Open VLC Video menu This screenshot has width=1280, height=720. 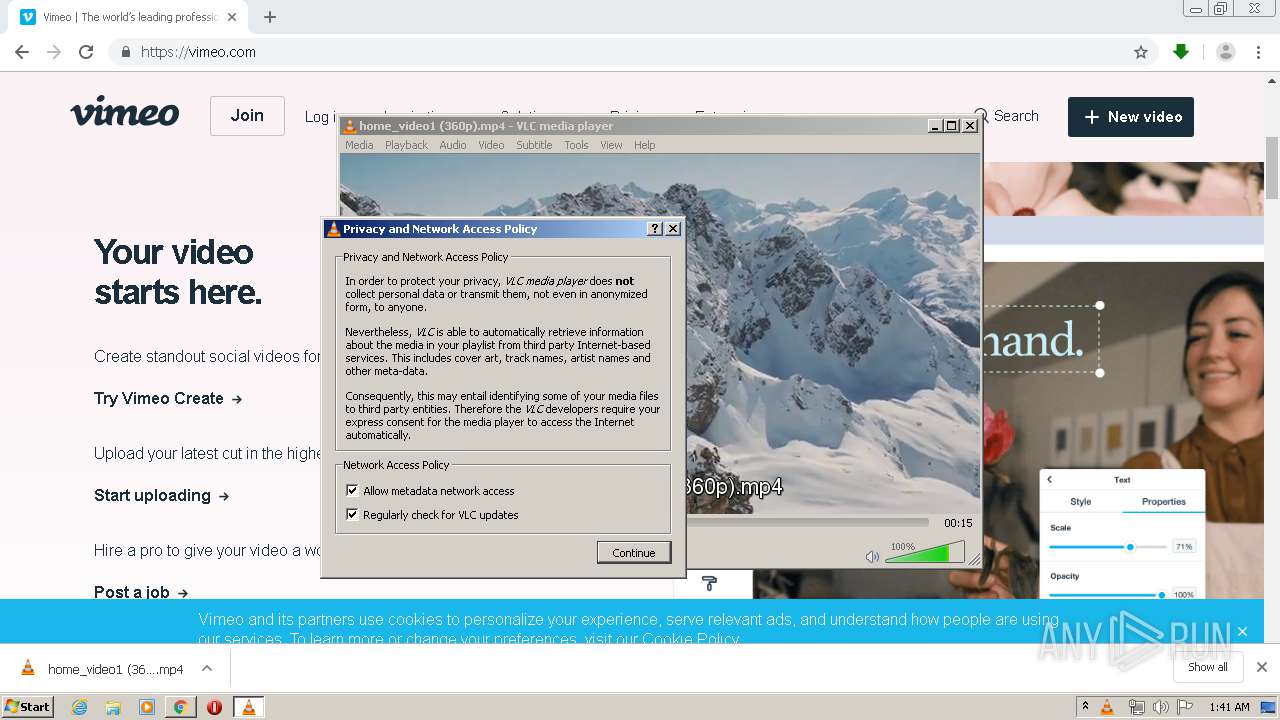point(491,145)
